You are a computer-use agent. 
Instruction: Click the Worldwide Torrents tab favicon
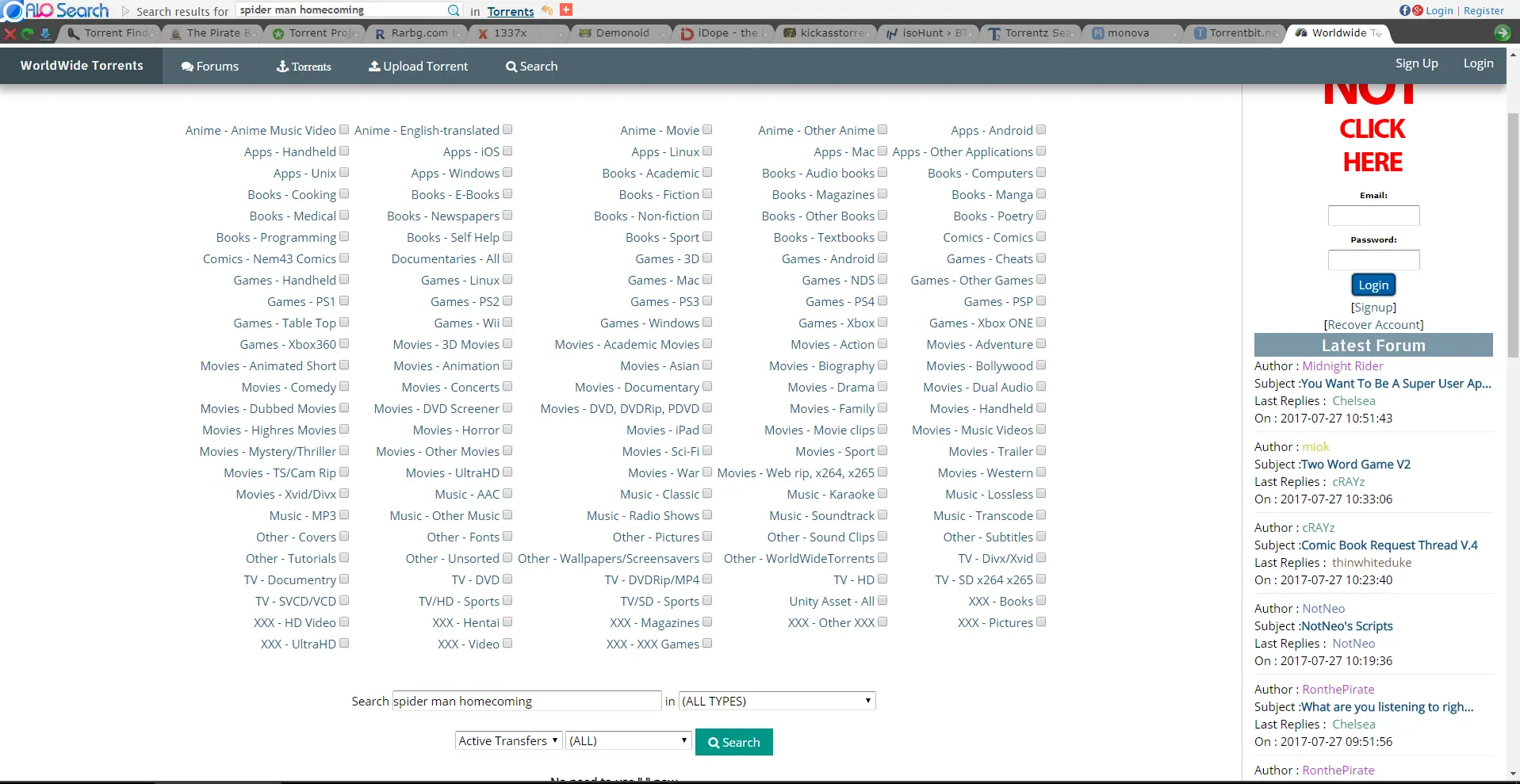click(x=1301, y=33)
